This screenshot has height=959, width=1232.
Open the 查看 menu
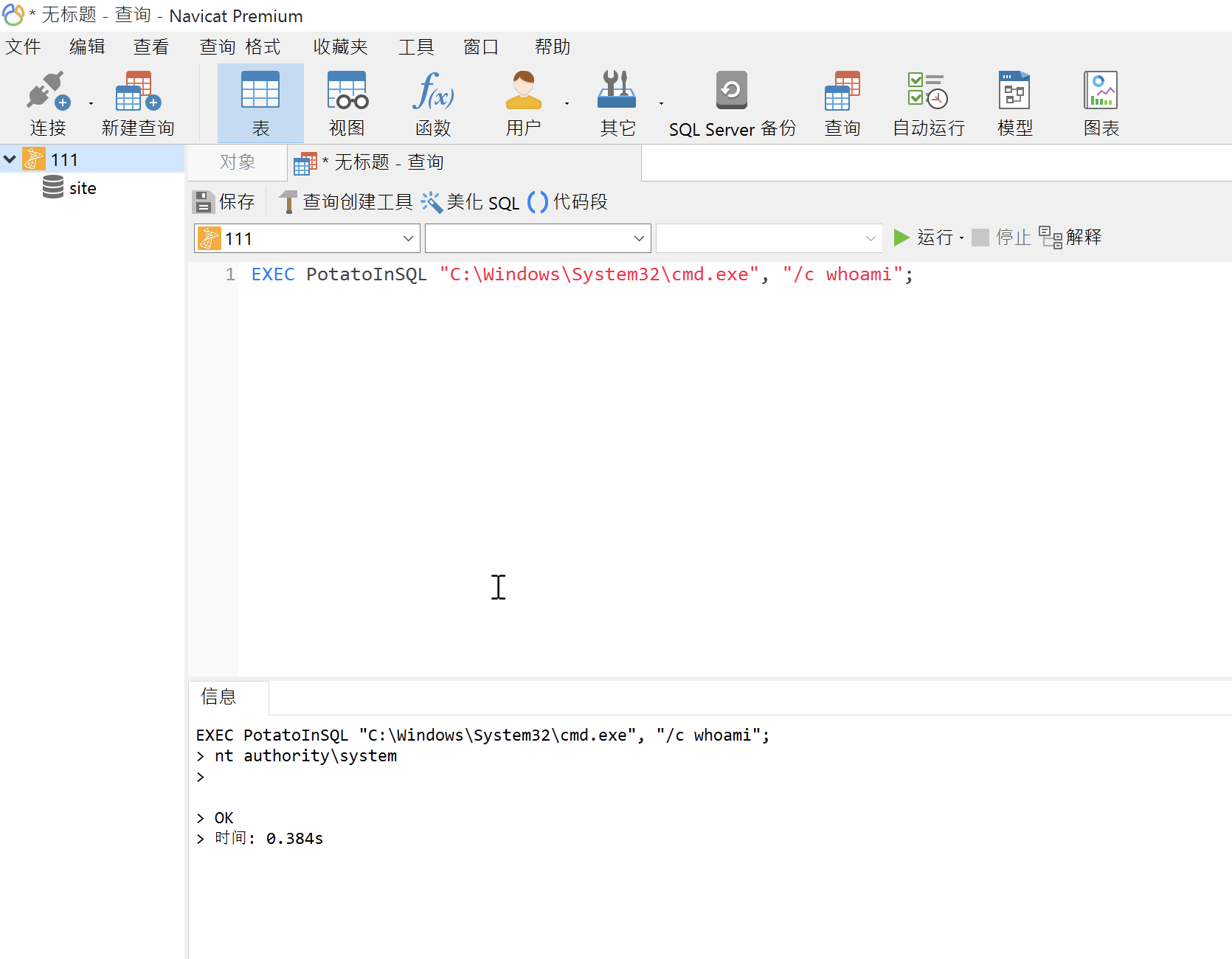click(151, 47)
